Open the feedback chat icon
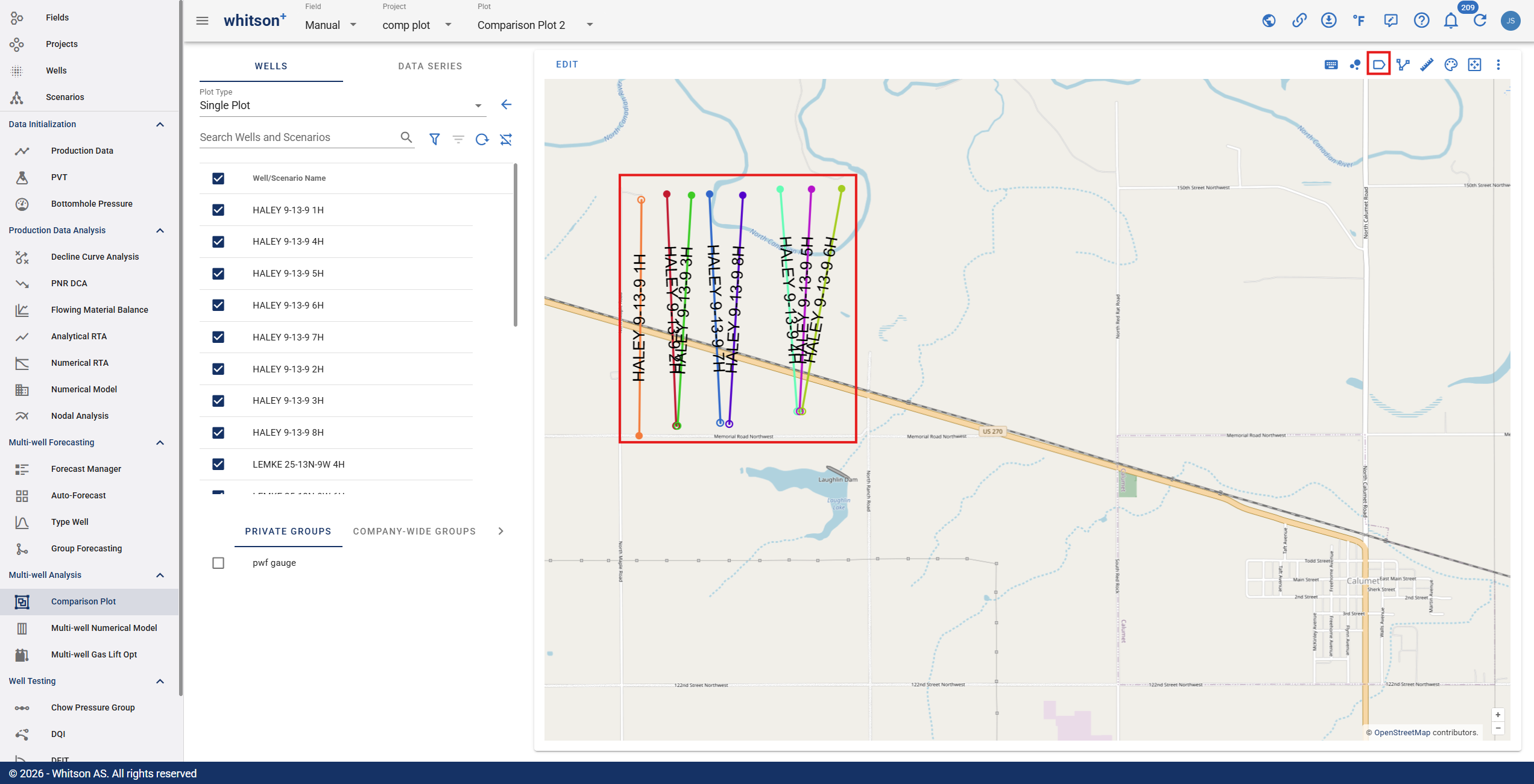 (1390, 21)
